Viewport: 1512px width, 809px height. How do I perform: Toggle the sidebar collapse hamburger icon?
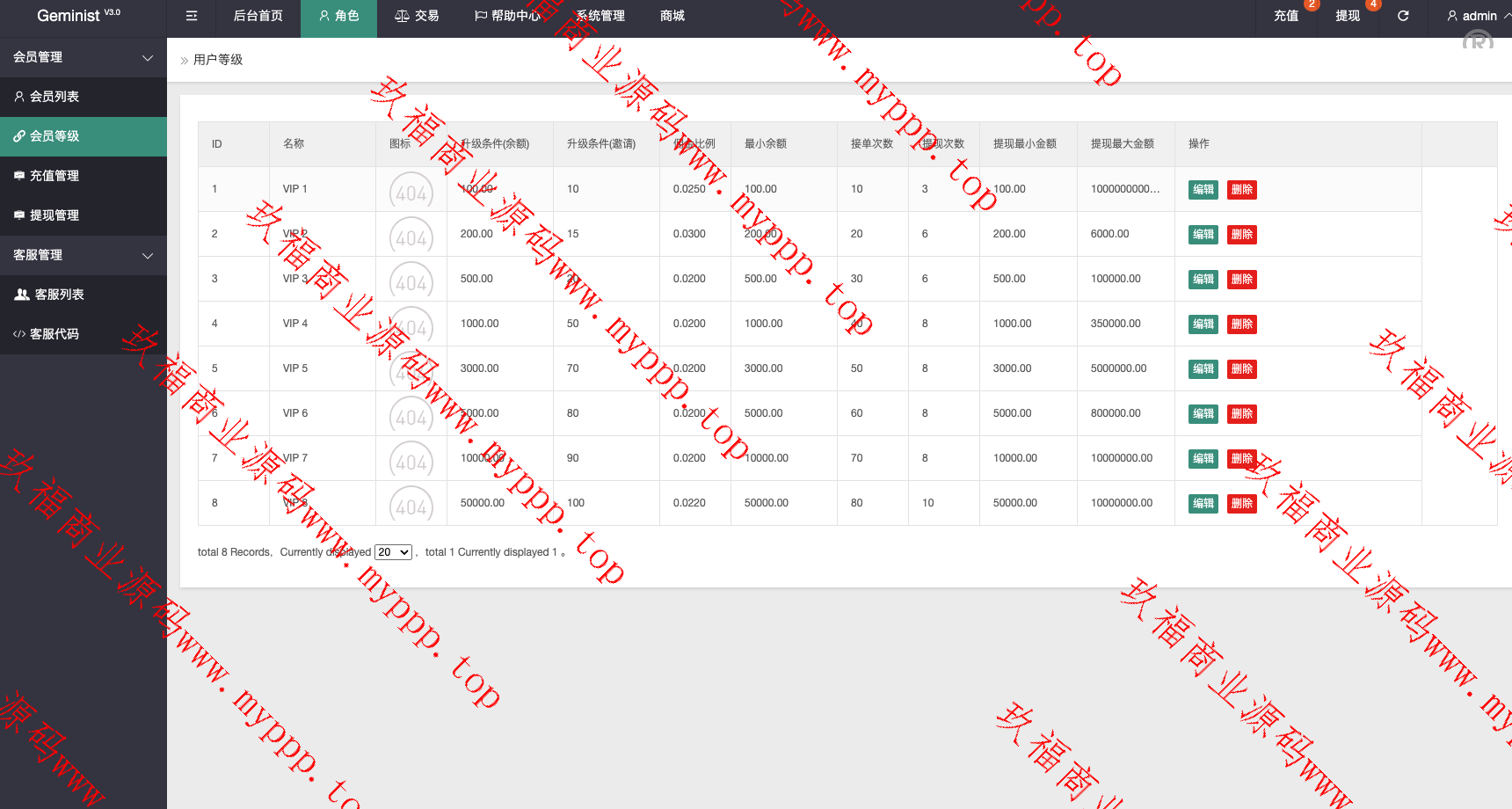pyautogui.click(x=192, y=16)
